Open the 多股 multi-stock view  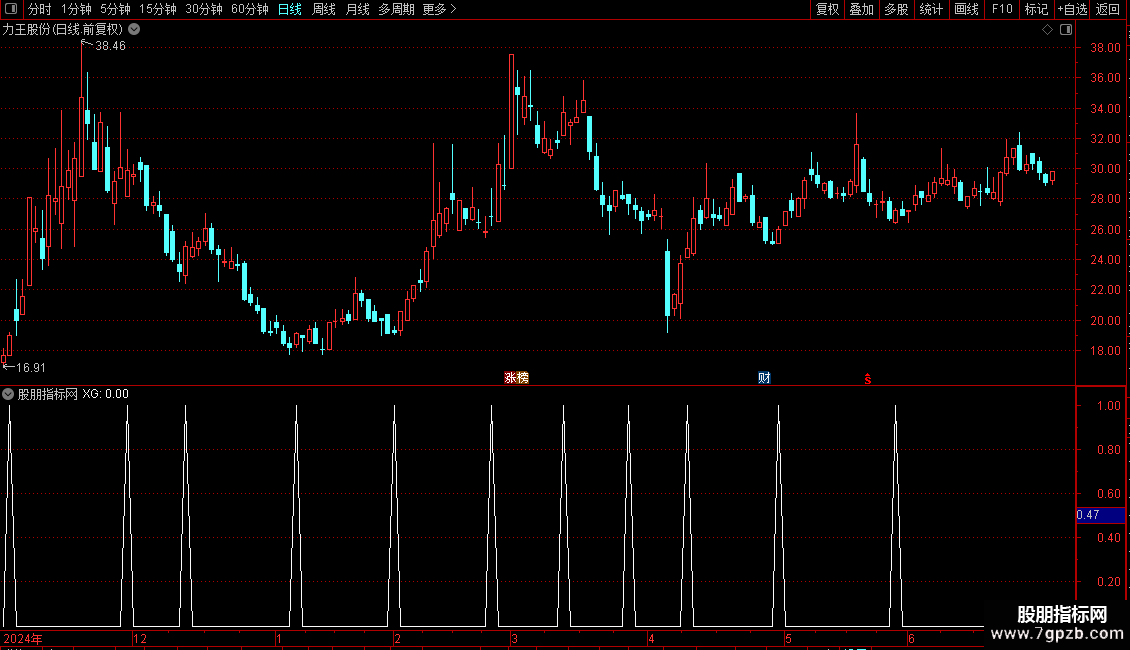click(x=896, y=9)
